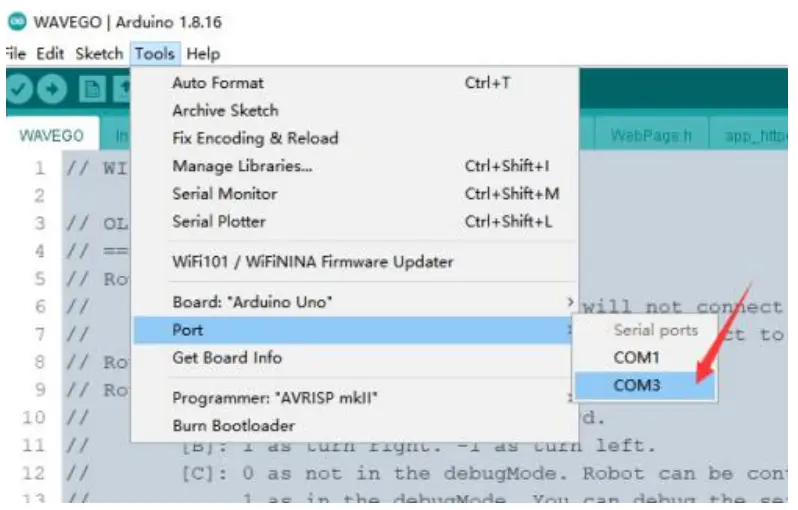Click Get Board Info entry
Screen dimensions: 798x510
(227, 357)
